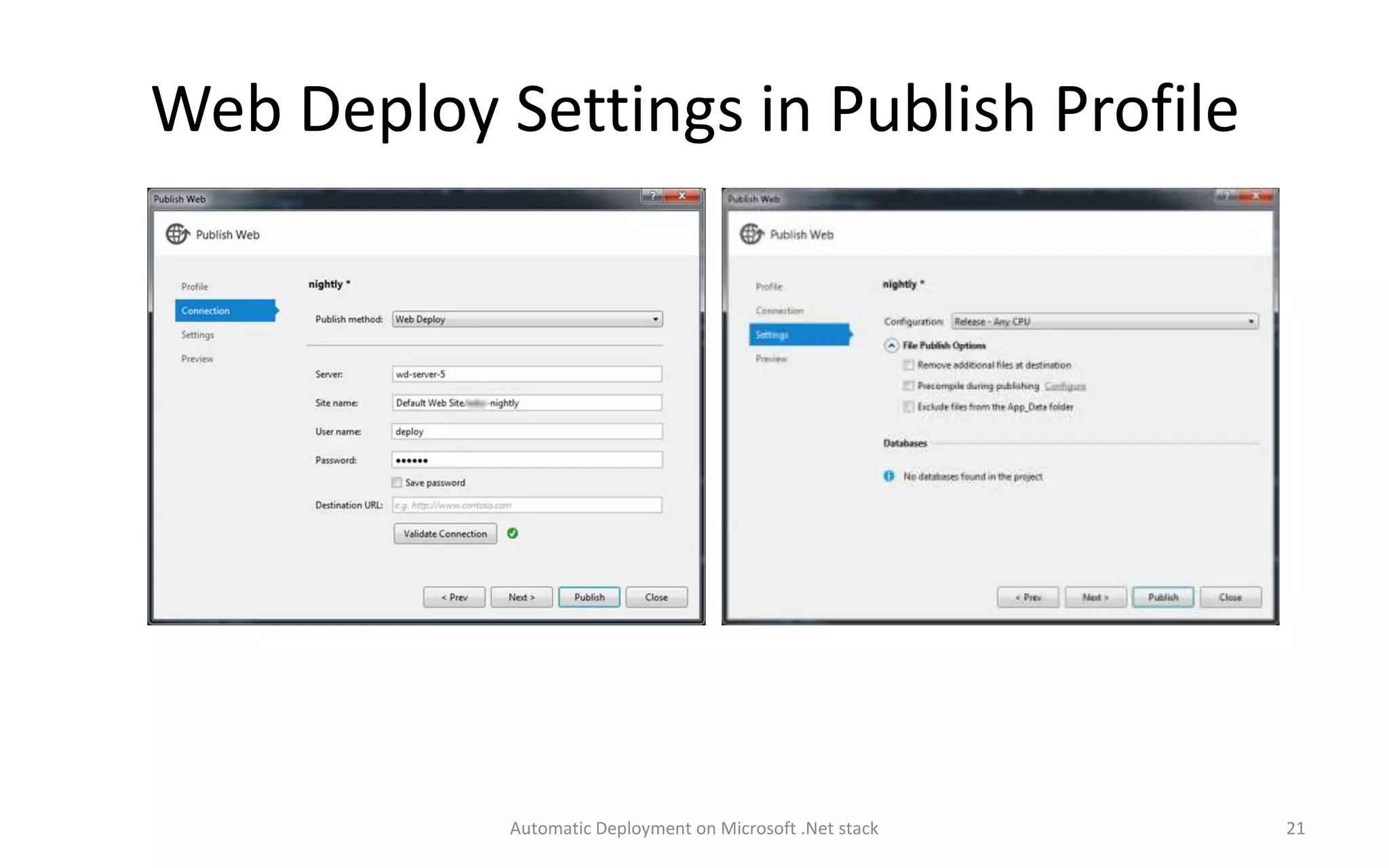Click 'No databases found in the project' text
Image resolution: width=1389 pixels, height=868 pixels.
coord(973,477)
